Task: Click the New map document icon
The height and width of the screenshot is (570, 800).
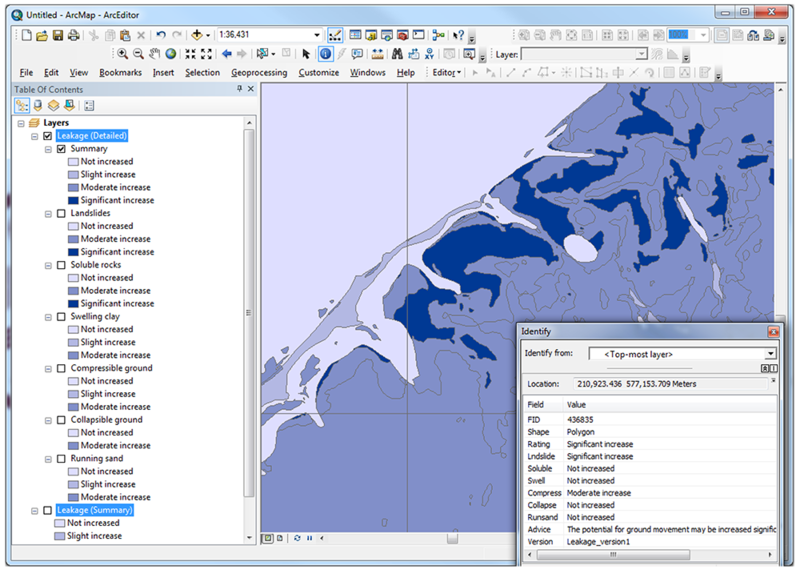Action: [27, 35]
